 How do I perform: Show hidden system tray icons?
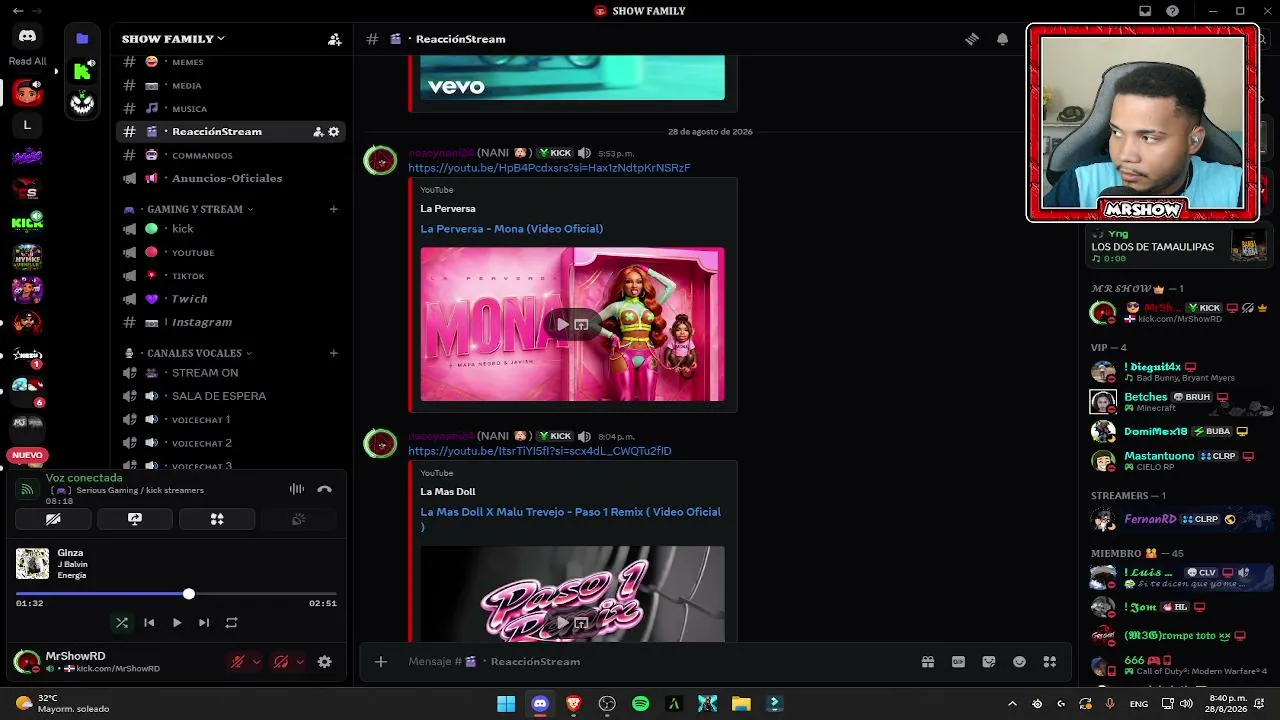[1012, 704]
